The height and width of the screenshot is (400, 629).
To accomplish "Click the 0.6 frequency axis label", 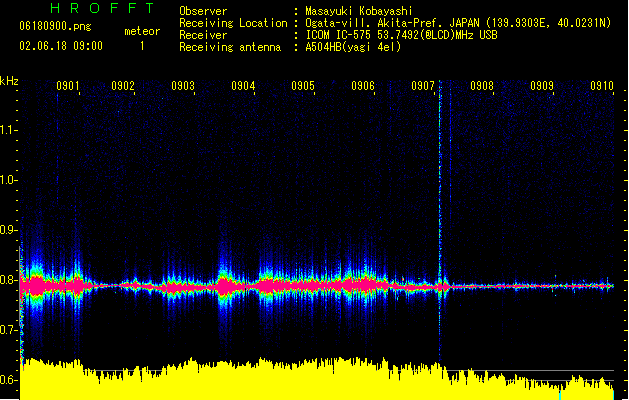I will tap(8, 380).
